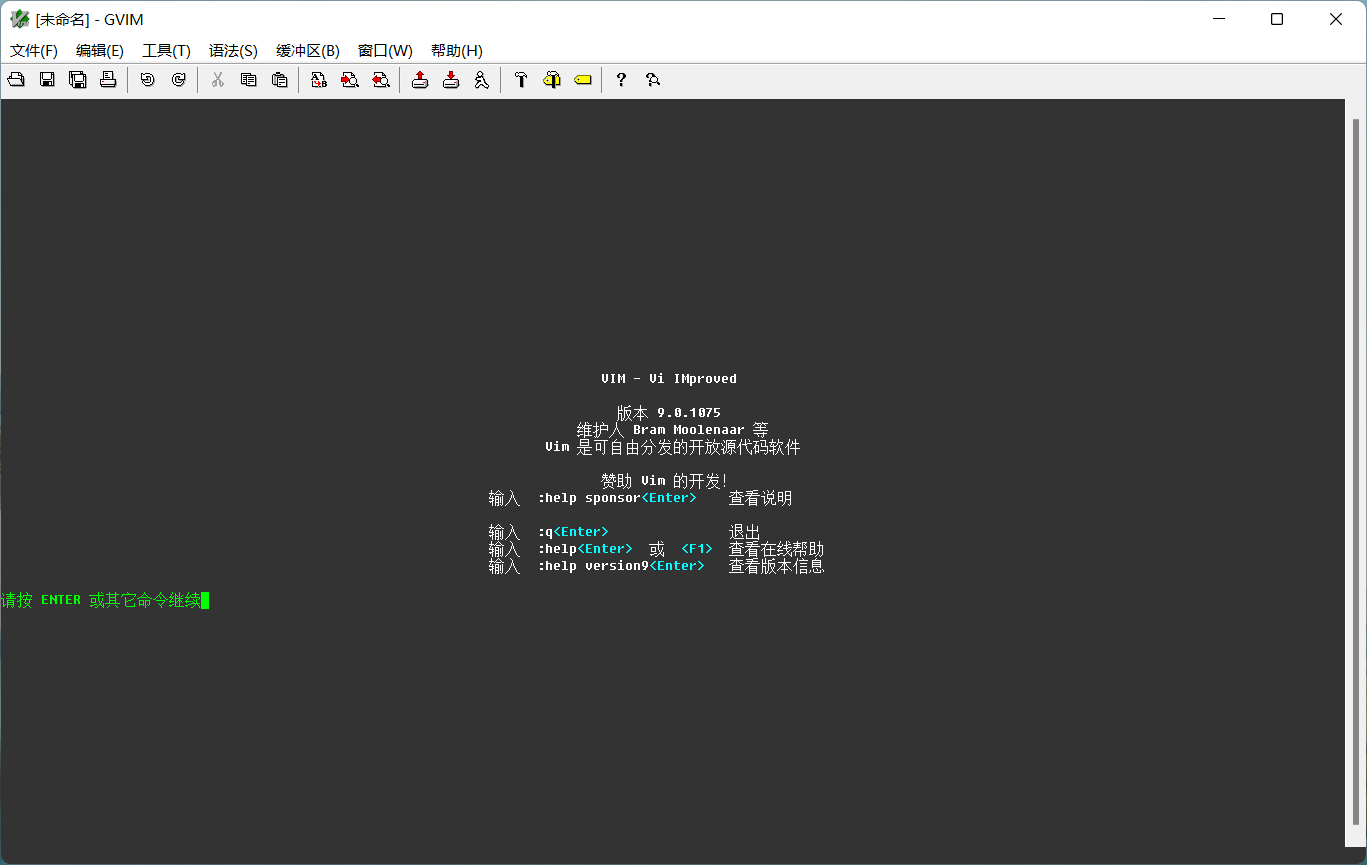
Task: Minimize the GVIM window
Action: click(1218, 19)
